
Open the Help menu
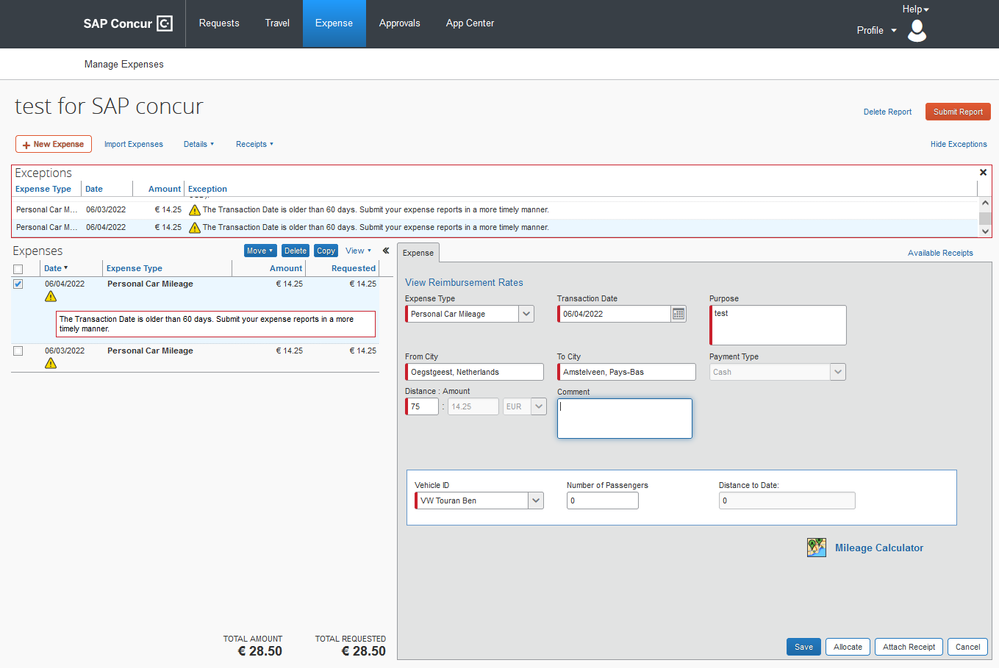pyautogui.click(x=915, y=9)
